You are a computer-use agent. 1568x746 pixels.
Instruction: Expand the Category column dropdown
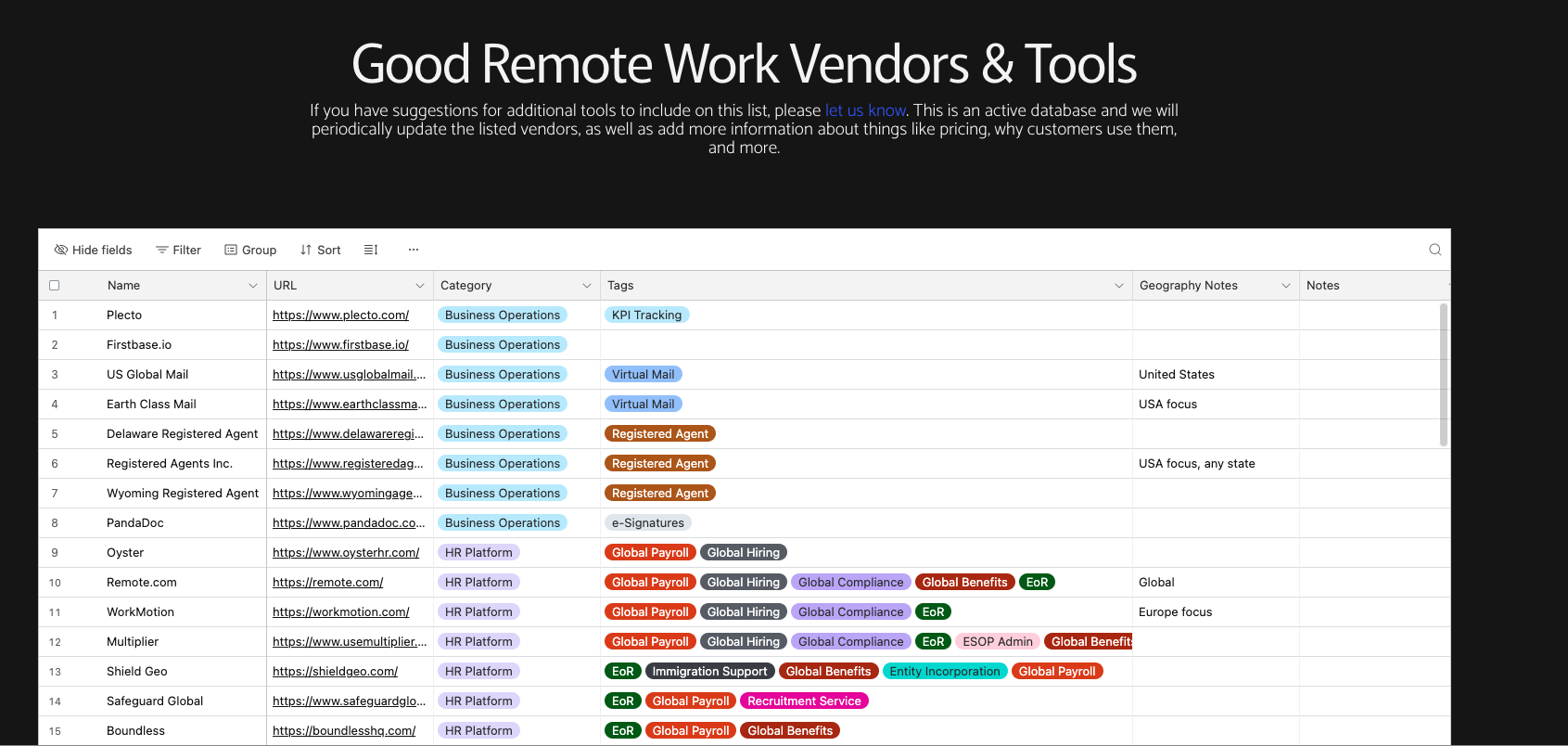pos(587,286)
